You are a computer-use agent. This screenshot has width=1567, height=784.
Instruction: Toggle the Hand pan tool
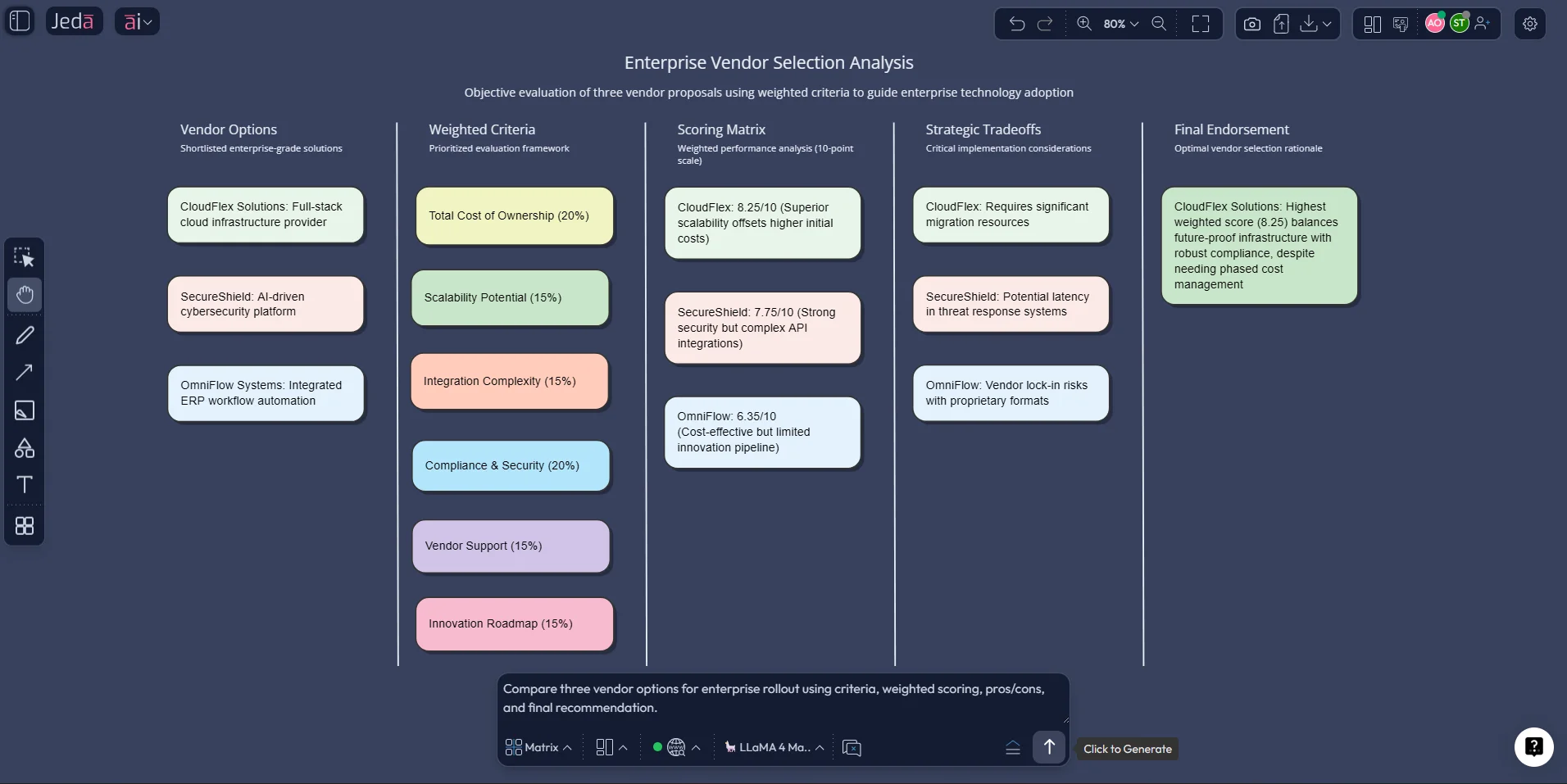25,295
